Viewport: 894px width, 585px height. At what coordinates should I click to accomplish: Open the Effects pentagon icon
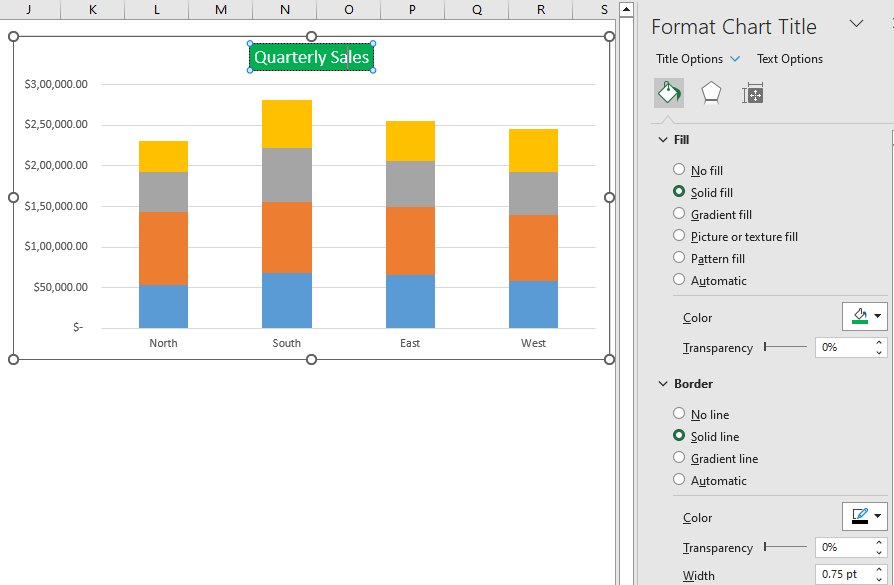point(710,92)
